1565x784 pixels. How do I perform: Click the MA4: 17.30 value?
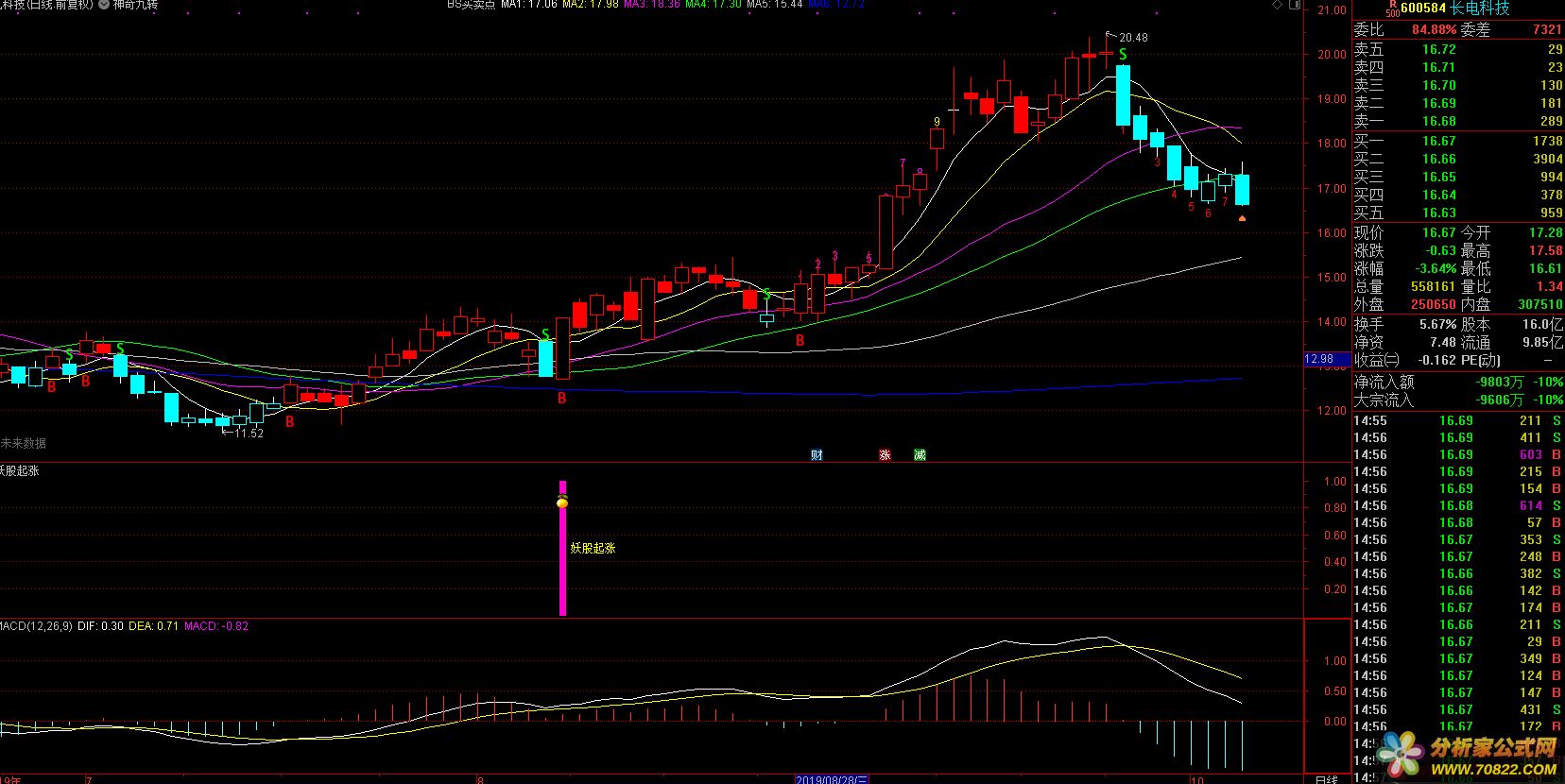714,5
